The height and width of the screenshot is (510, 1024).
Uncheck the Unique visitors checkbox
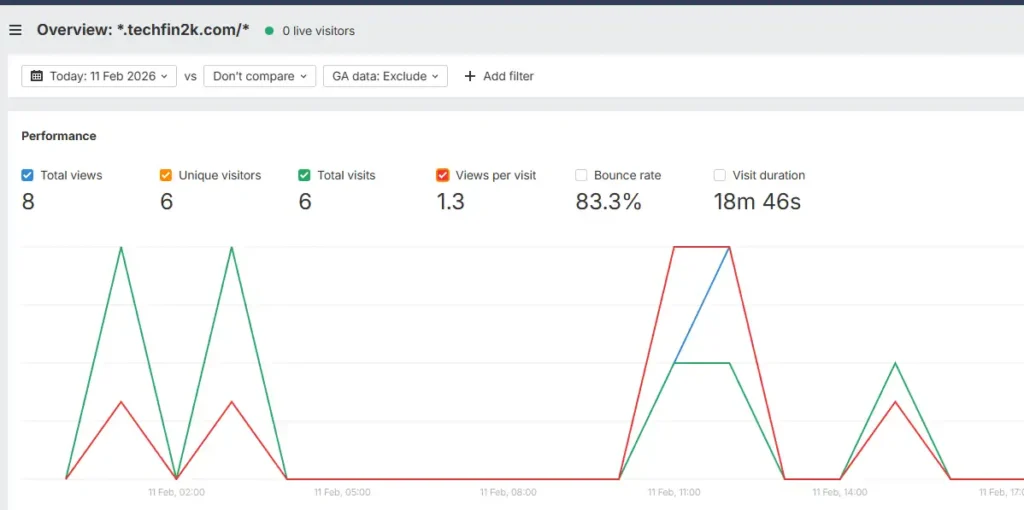pyautogui.click(x=166, y=175)
